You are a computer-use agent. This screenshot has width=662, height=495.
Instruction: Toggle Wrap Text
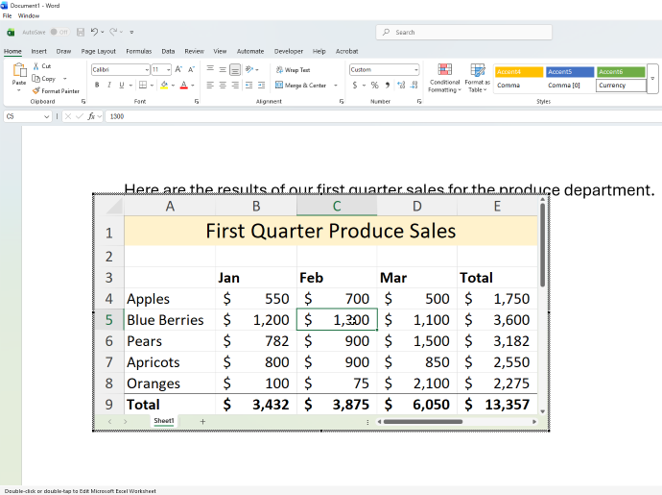pos(293,70)
